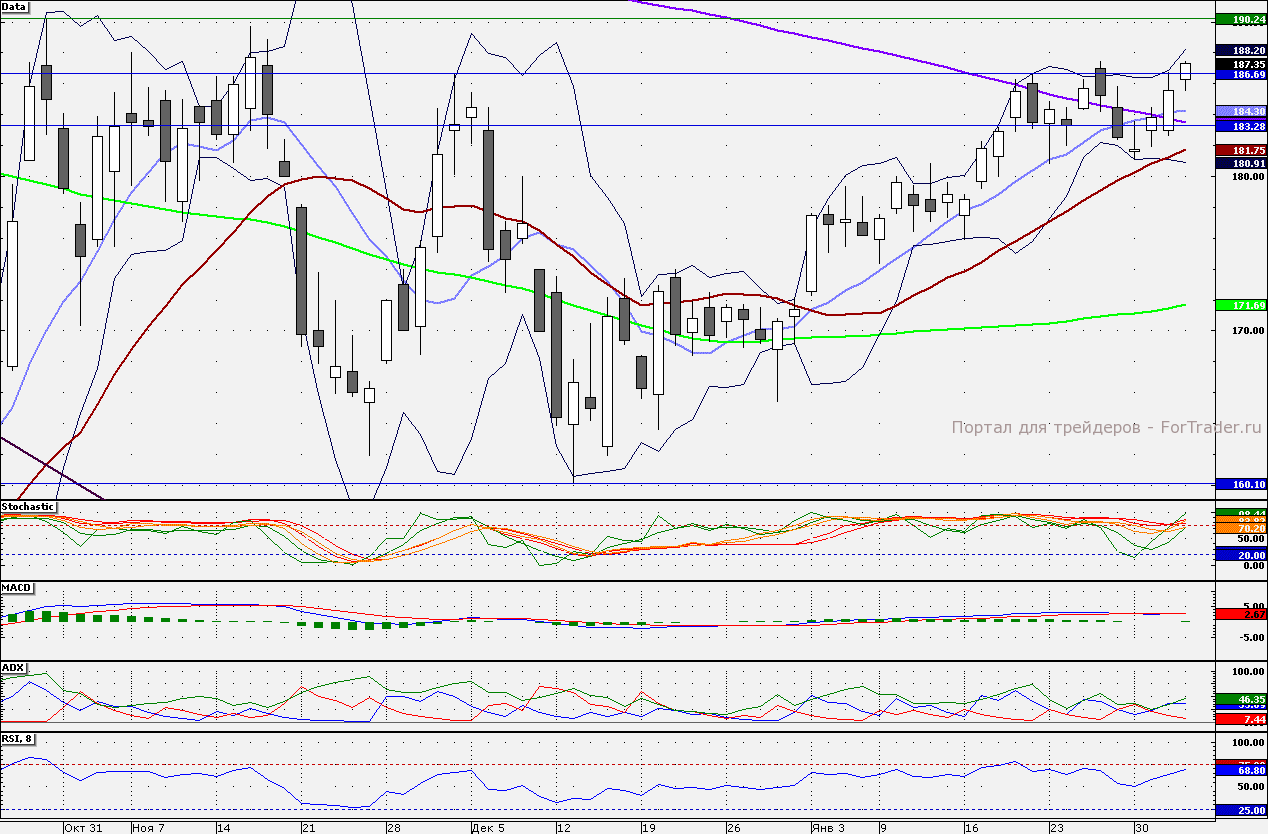Click the green 171.69 moving average tag
The width and height of the screenshot is (1268, 834).
point(1240,304)
